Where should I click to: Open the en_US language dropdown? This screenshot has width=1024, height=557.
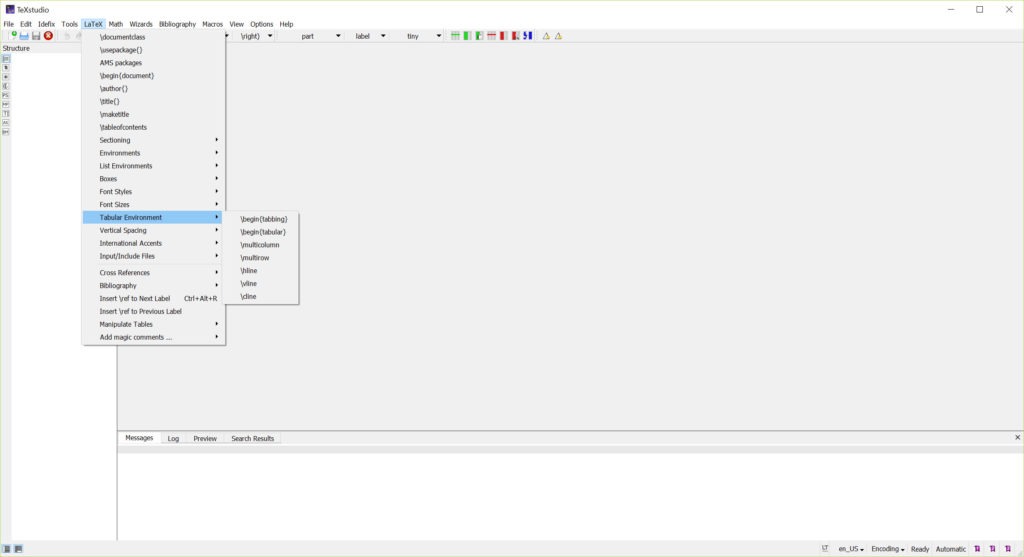tap(850, 549)
